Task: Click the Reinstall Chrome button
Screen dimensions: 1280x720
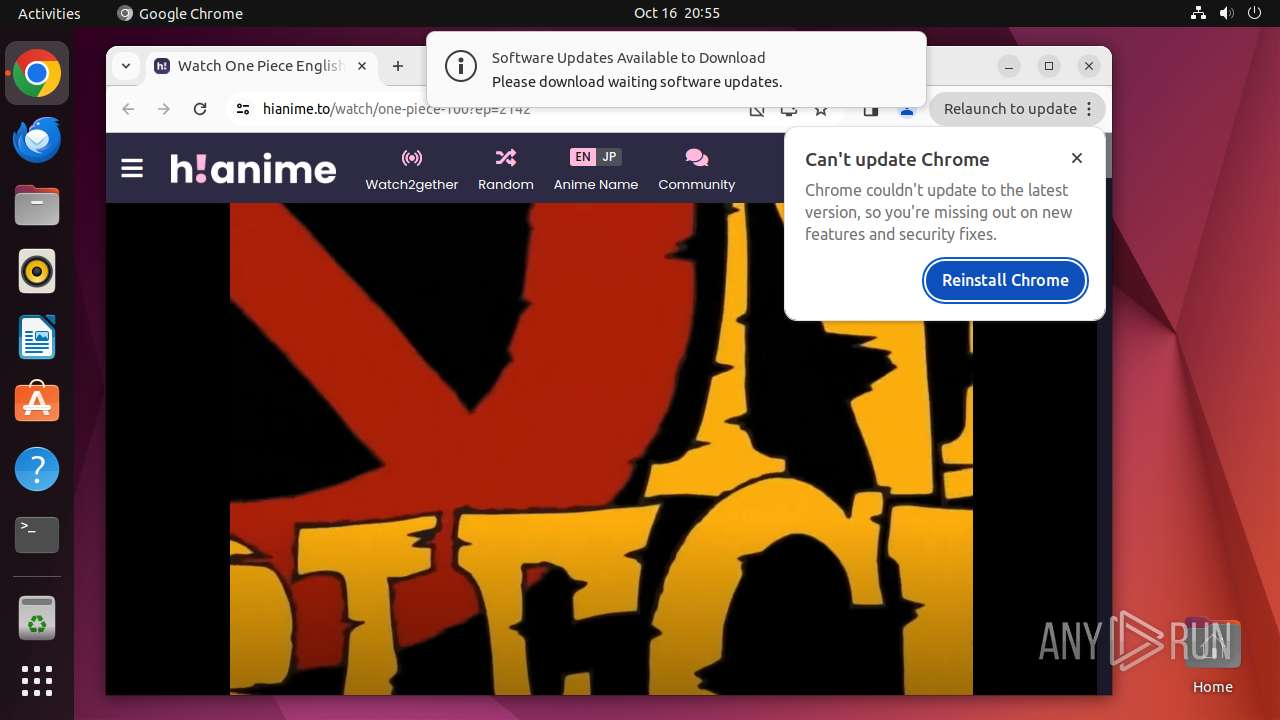Action: (1005, 280)
